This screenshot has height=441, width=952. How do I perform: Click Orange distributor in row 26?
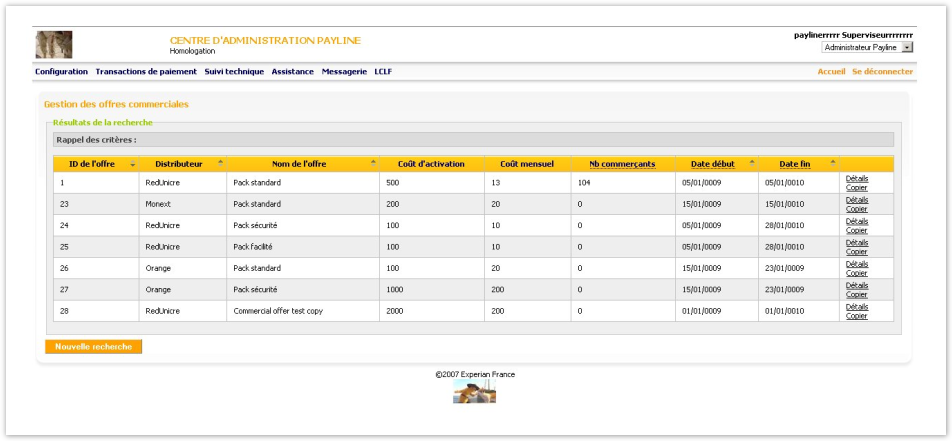[158, 268]
